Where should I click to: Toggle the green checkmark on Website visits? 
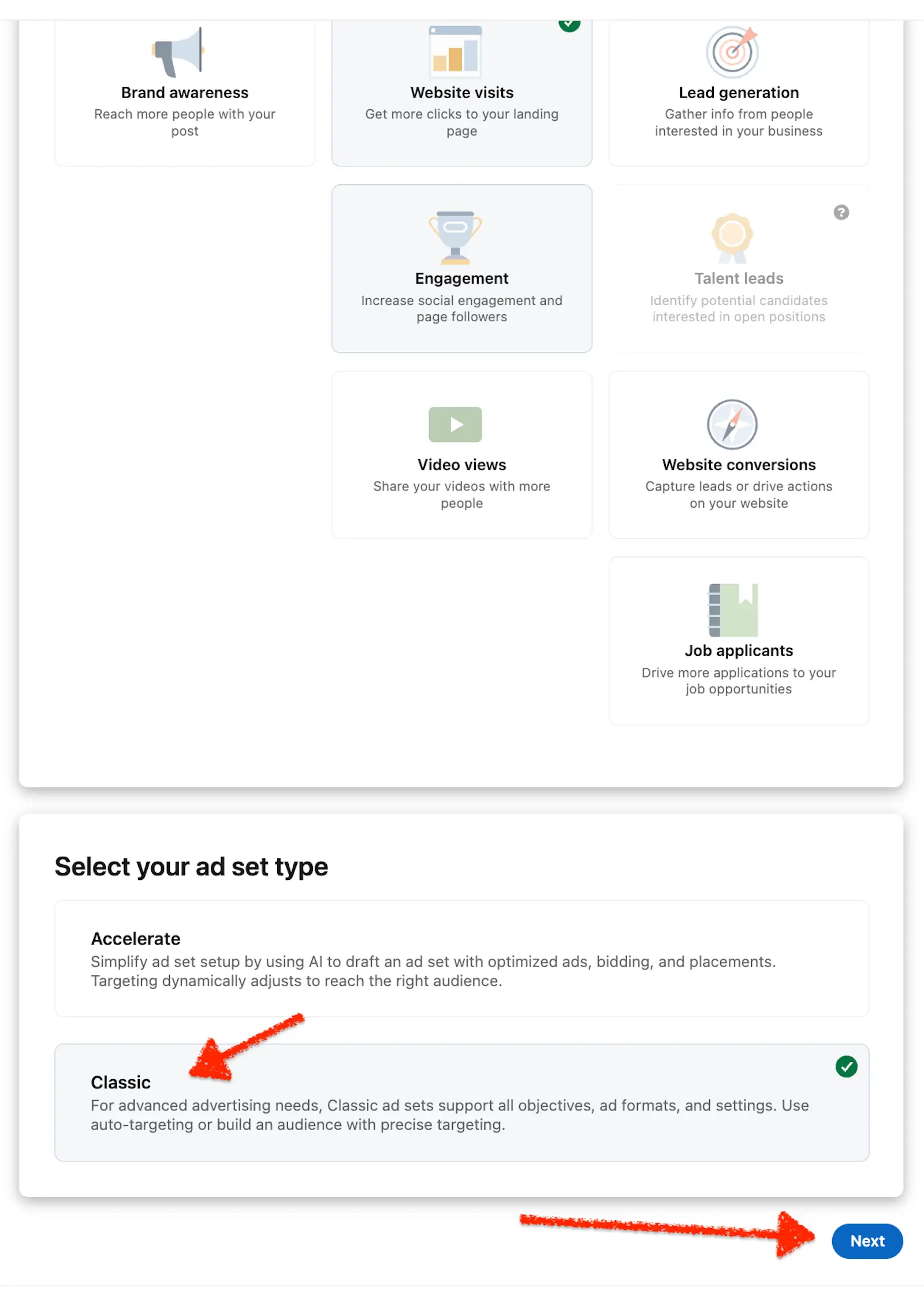pos(569,24)
